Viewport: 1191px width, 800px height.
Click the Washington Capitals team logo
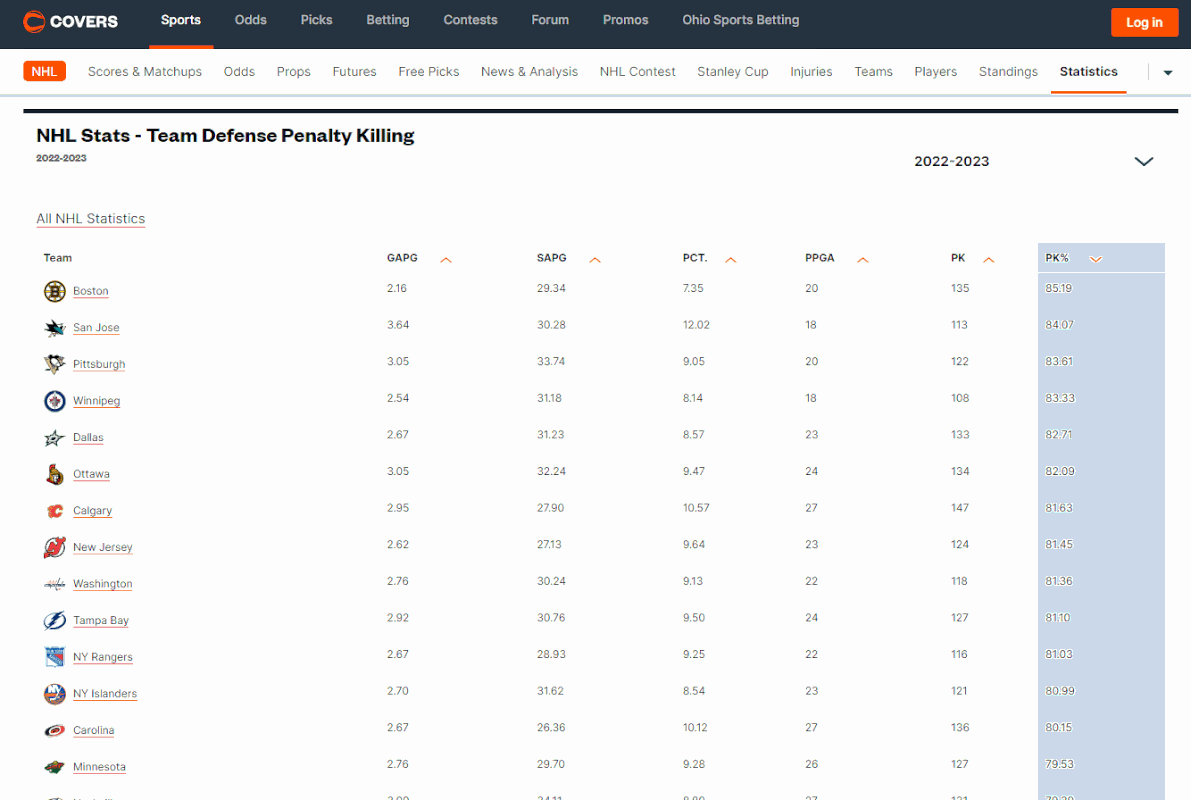coord(55,584)
